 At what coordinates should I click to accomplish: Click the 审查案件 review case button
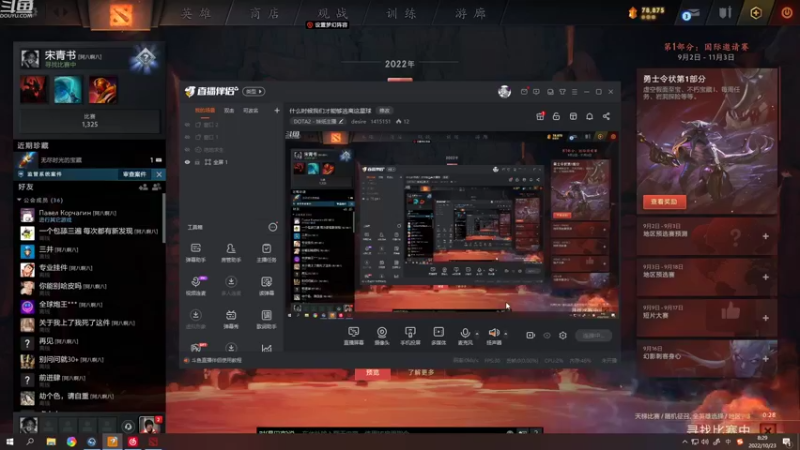(x=134, y=174)
